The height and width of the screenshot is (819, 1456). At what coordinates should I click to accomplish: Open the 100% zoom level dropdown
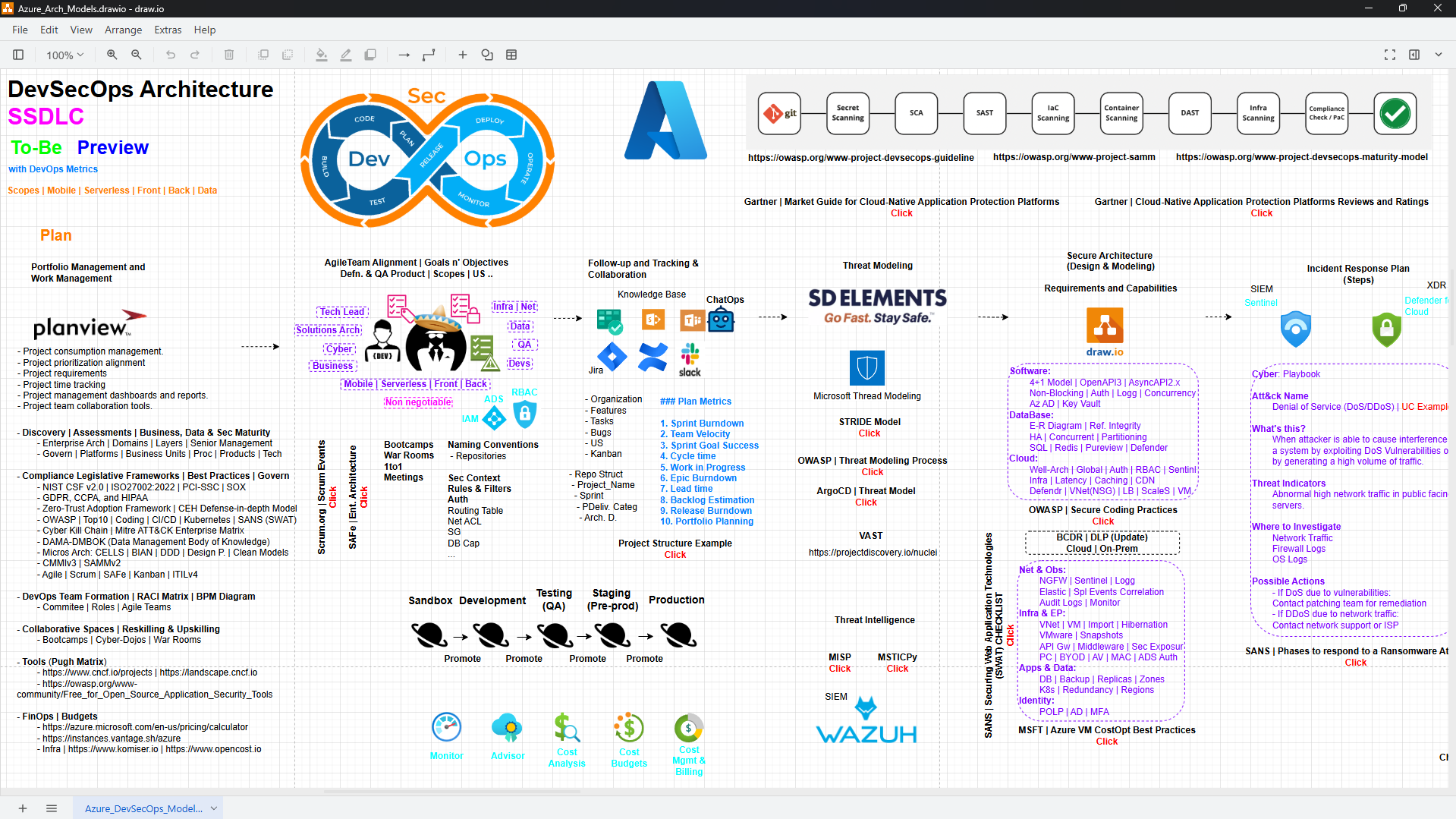point(64,55)
